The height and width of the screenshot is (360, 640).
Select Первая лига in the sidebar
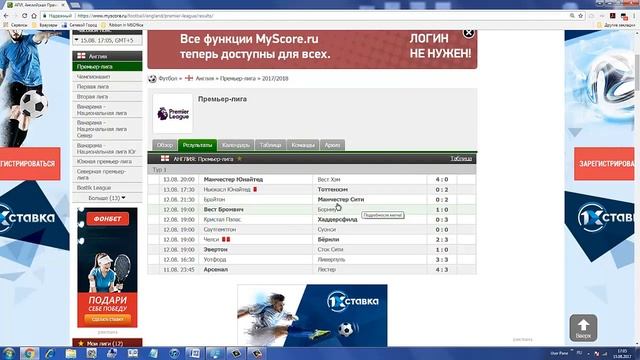[x=107, y=87]
